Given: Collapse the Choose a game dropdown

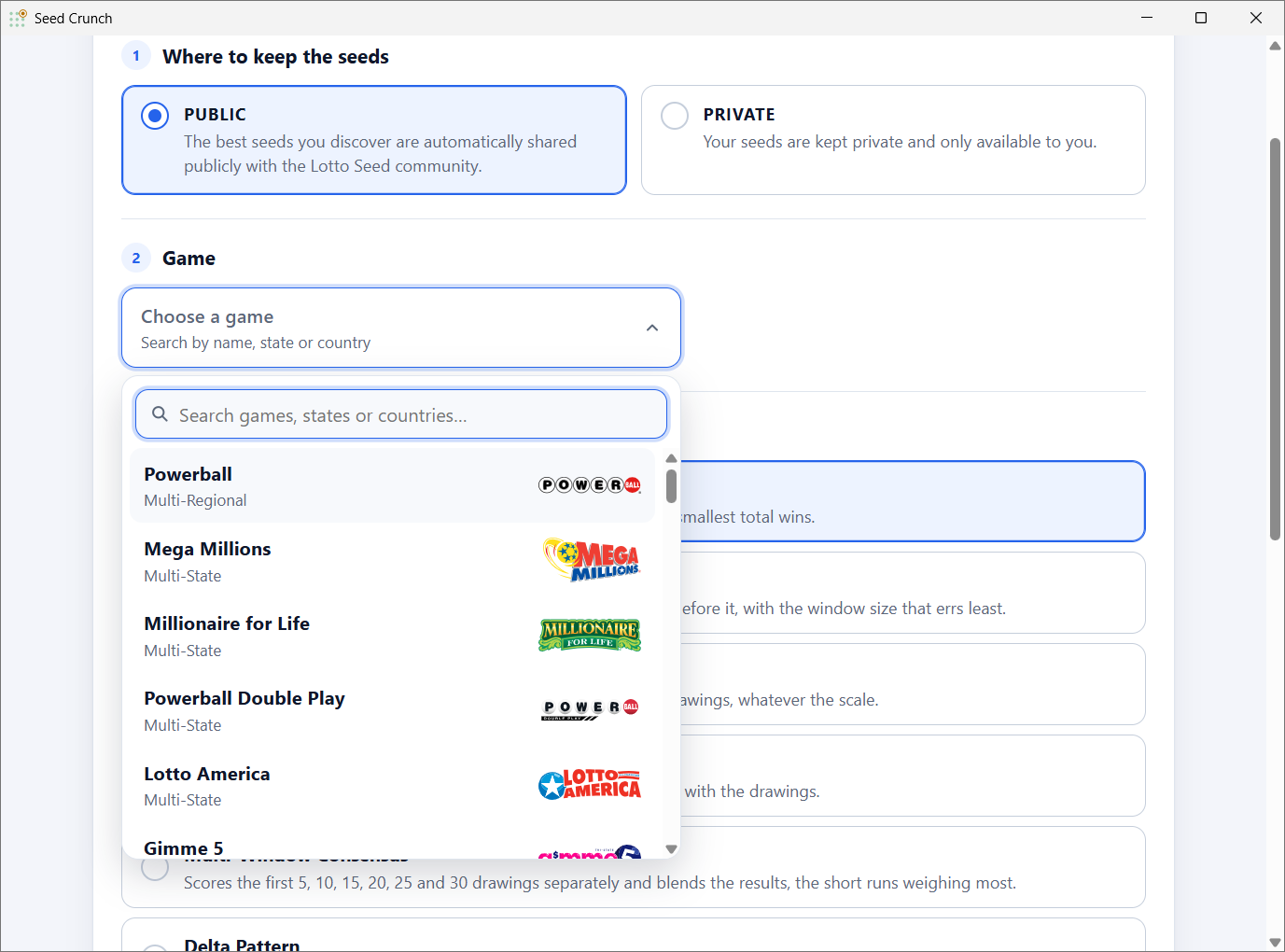Looking at the screenshot, I should (x=401, y=328).
